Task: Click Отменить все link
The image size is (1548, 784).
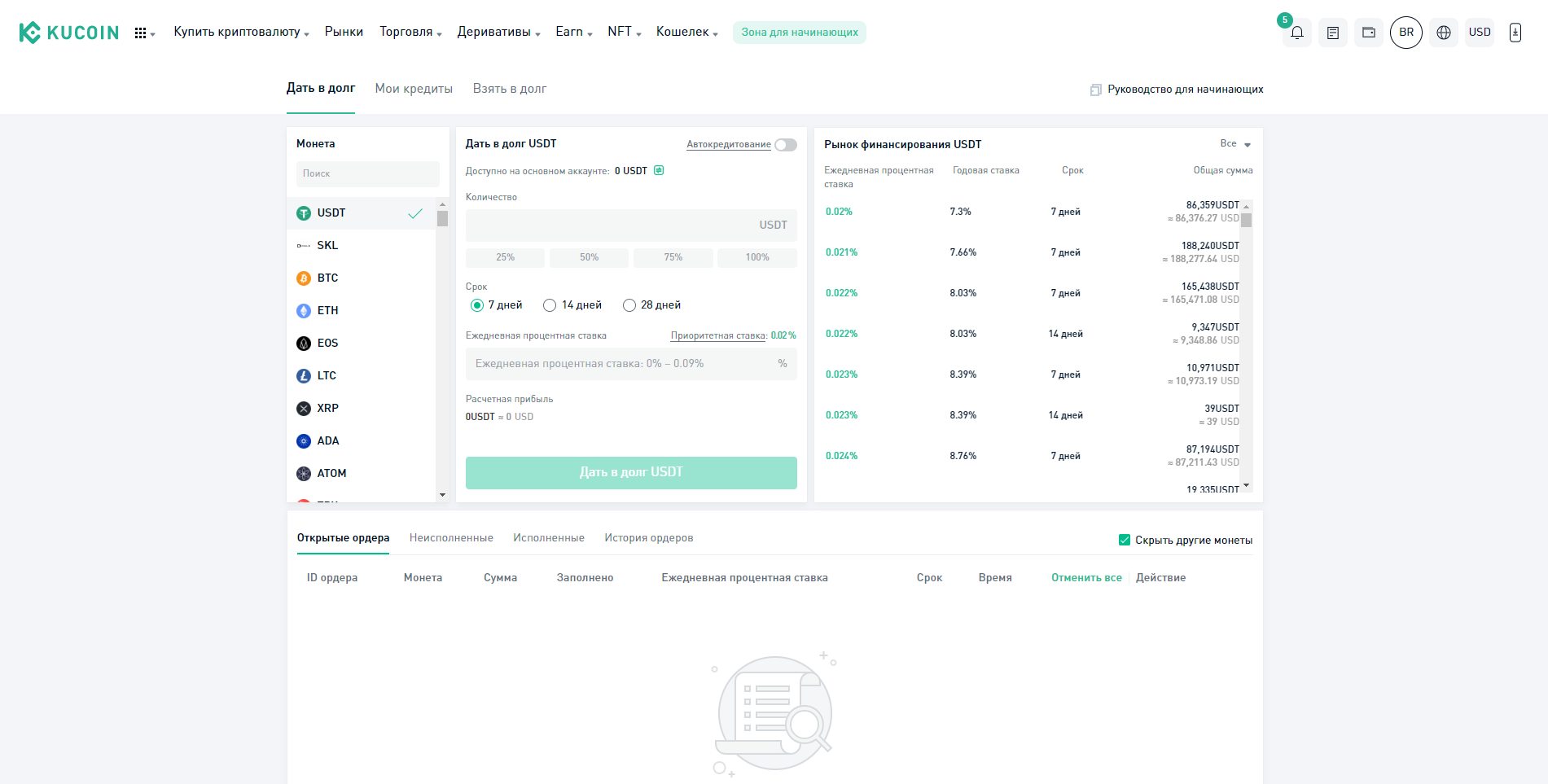Action: 1086,578
